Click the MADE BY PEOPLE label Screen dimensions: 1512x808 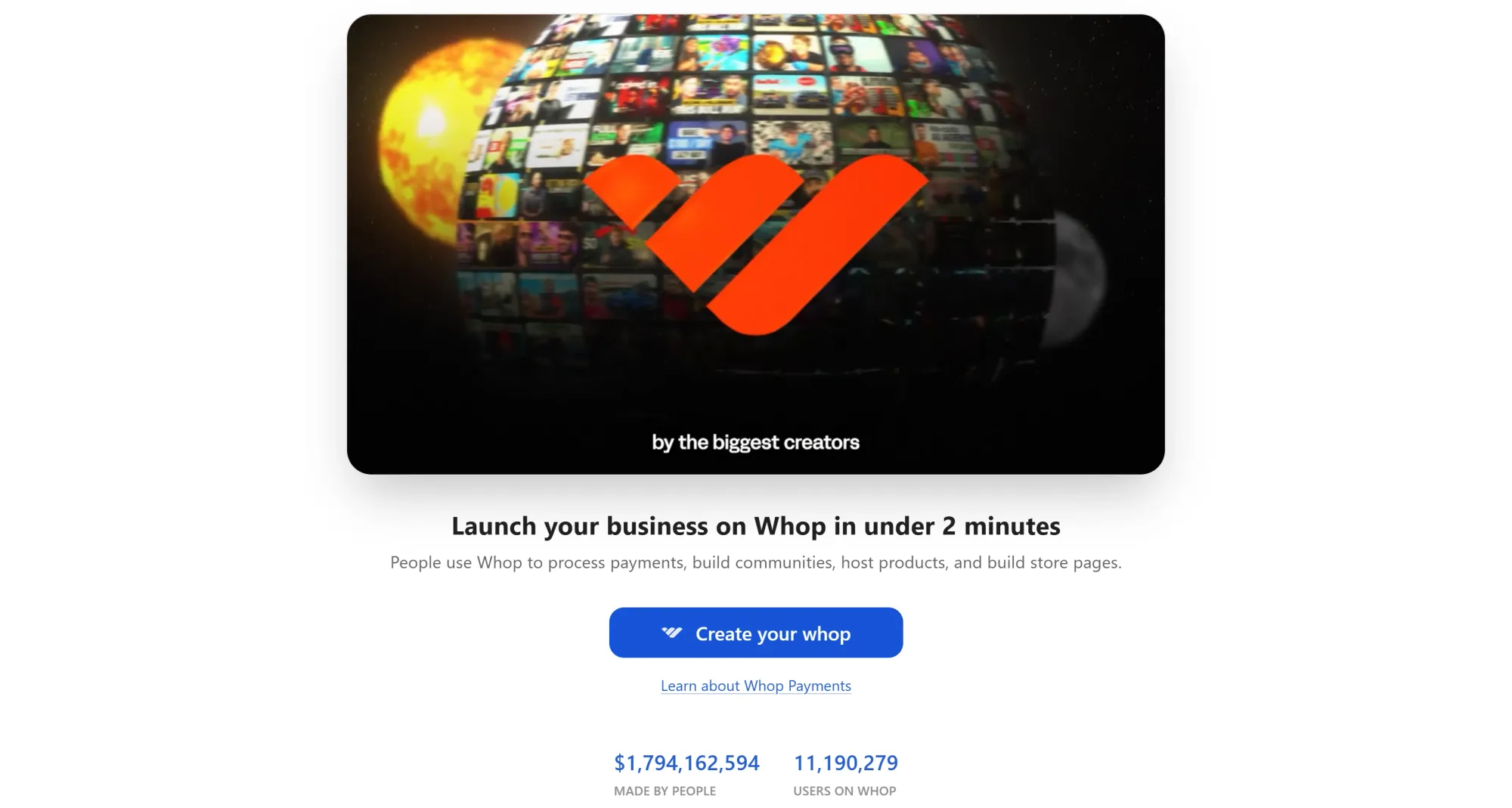(665, 791)
